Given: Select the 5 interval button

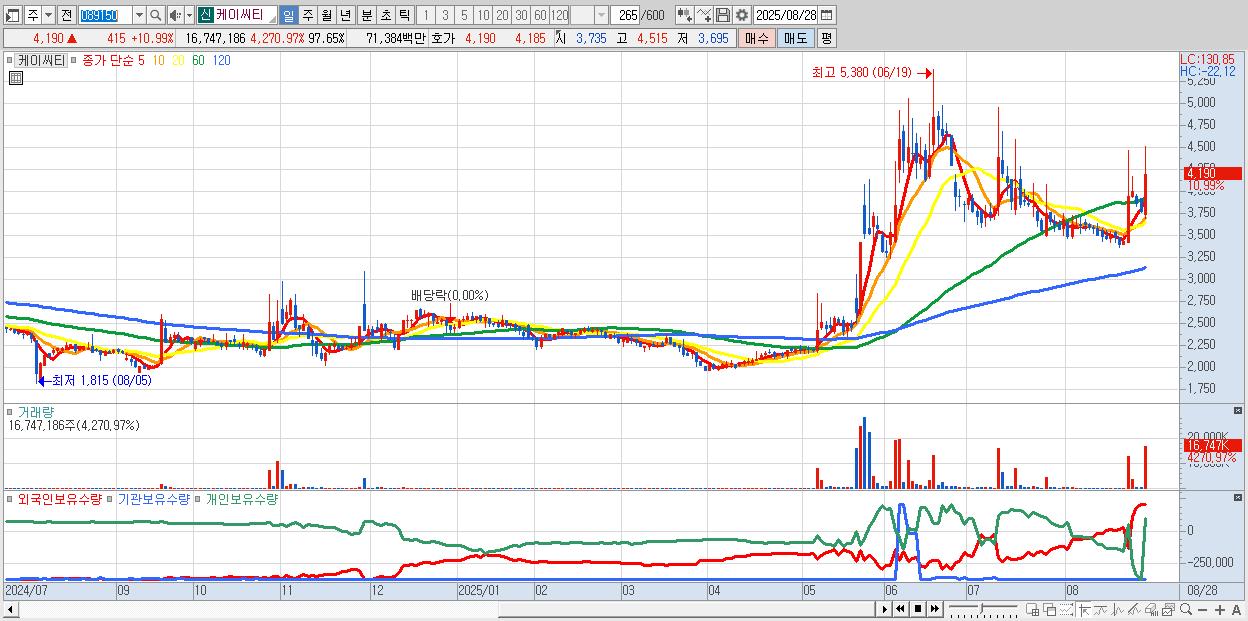Looking at the screenshot, I should click(x=464, y=15).
